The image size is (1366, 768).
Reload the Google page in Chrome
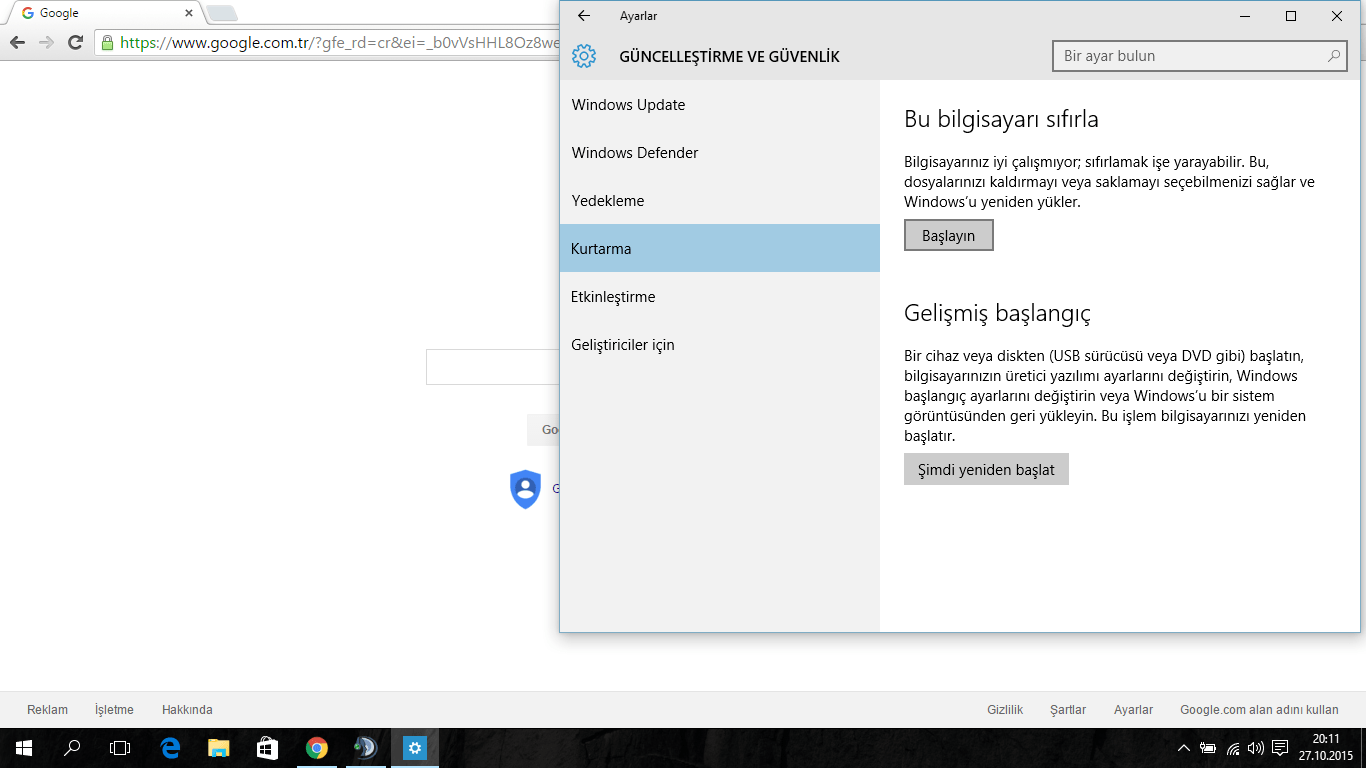pyautogui.click(x=75, y=42)
